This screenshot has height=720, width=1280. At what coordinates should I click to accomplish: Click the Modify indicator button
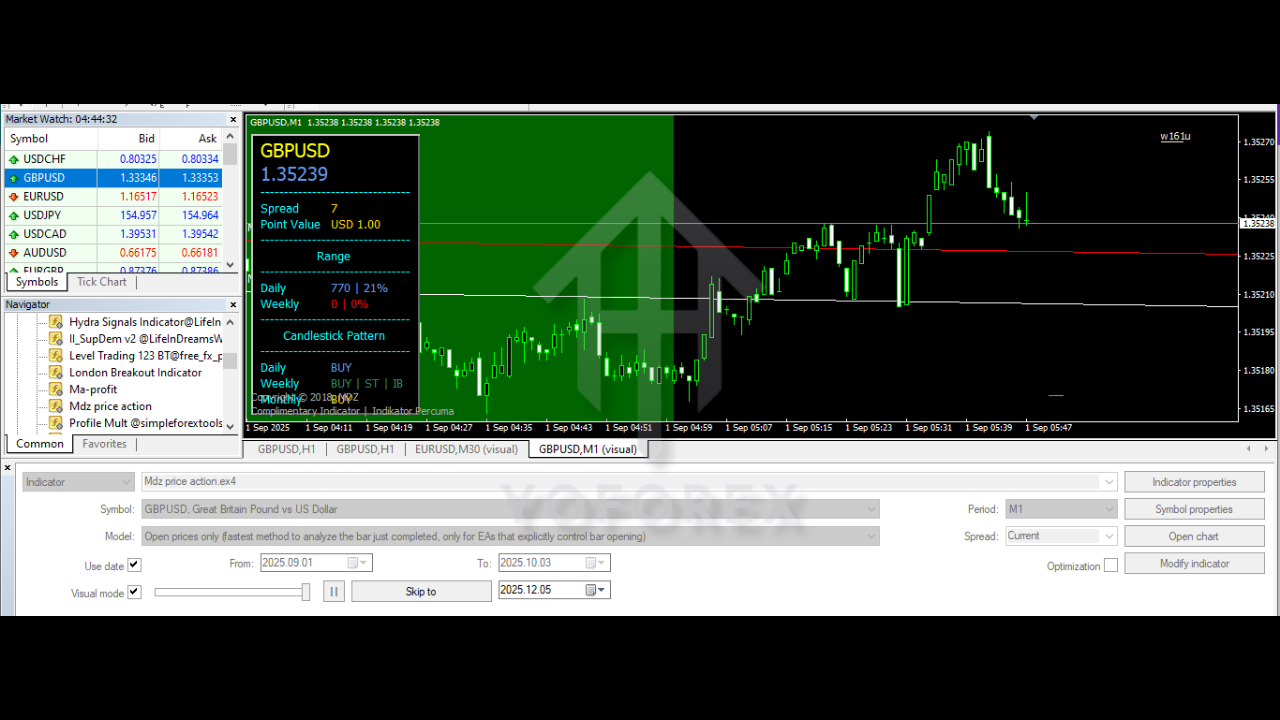pyautogui.click(x=1194, y=562)
